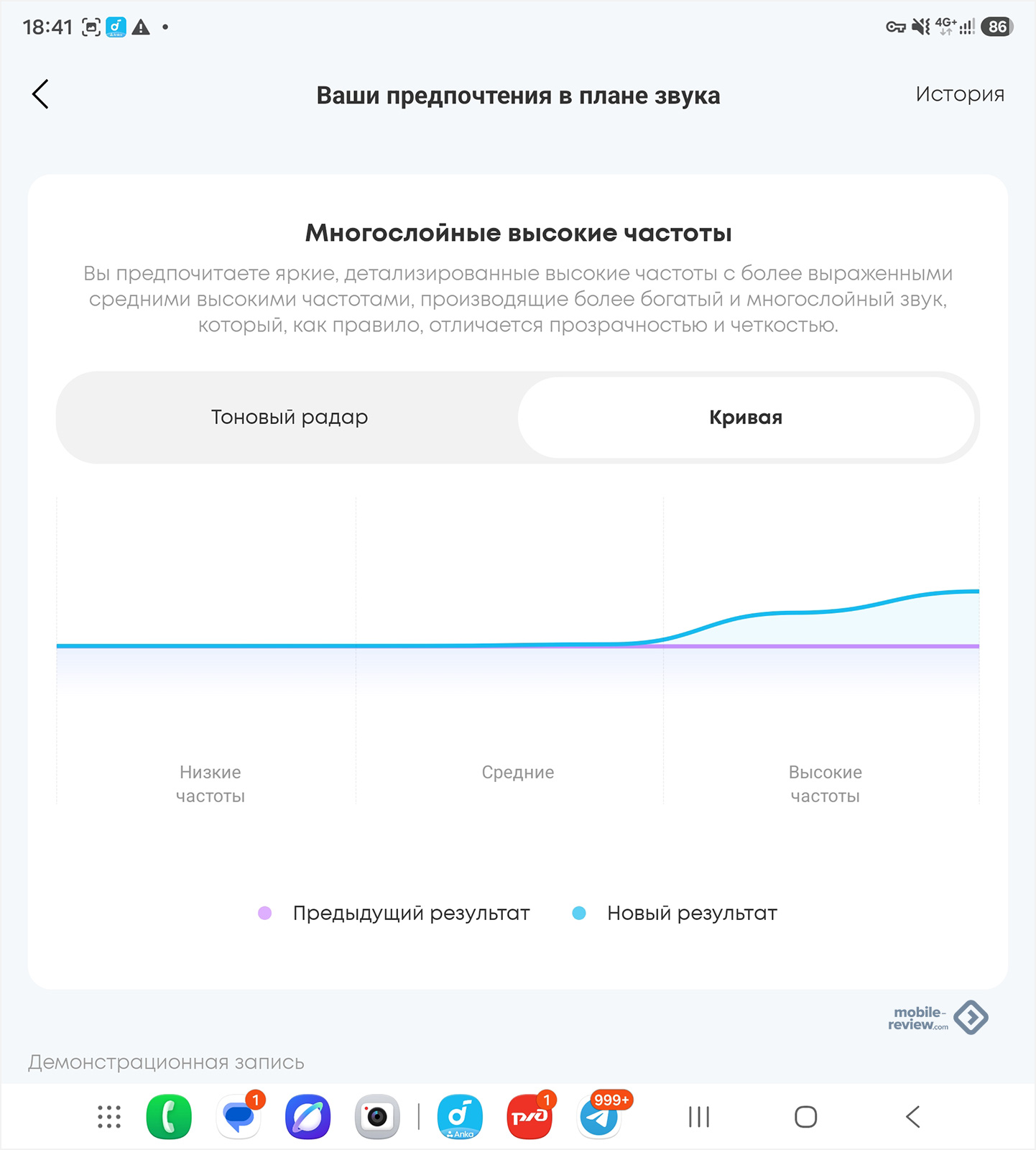Open the Messages app with badge
1036x1150 pixels.
click(x=239, y=1117)
